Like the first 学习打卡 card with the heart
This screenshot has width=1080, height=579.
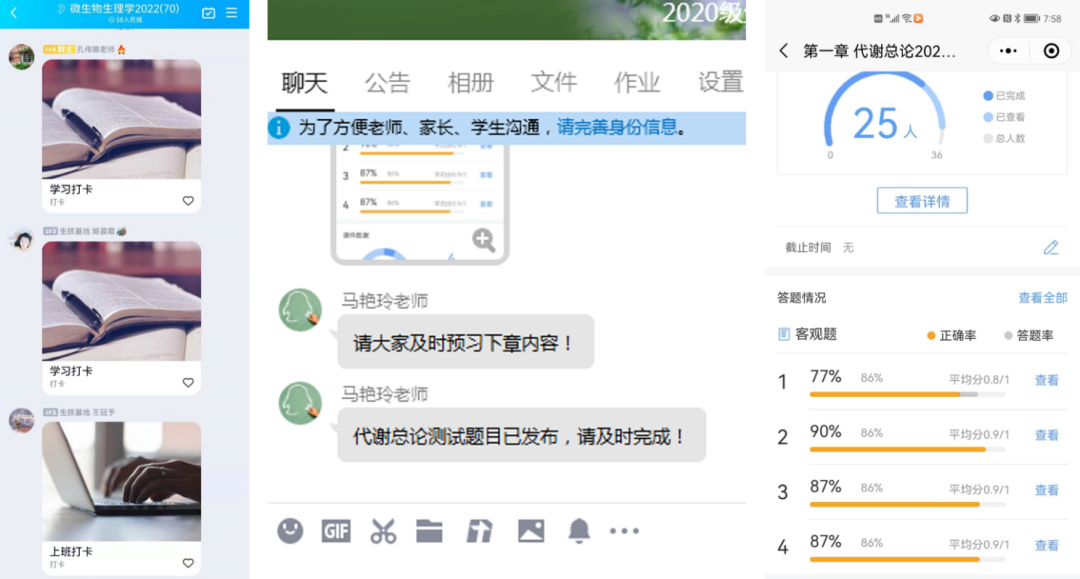tap(188, 201)
